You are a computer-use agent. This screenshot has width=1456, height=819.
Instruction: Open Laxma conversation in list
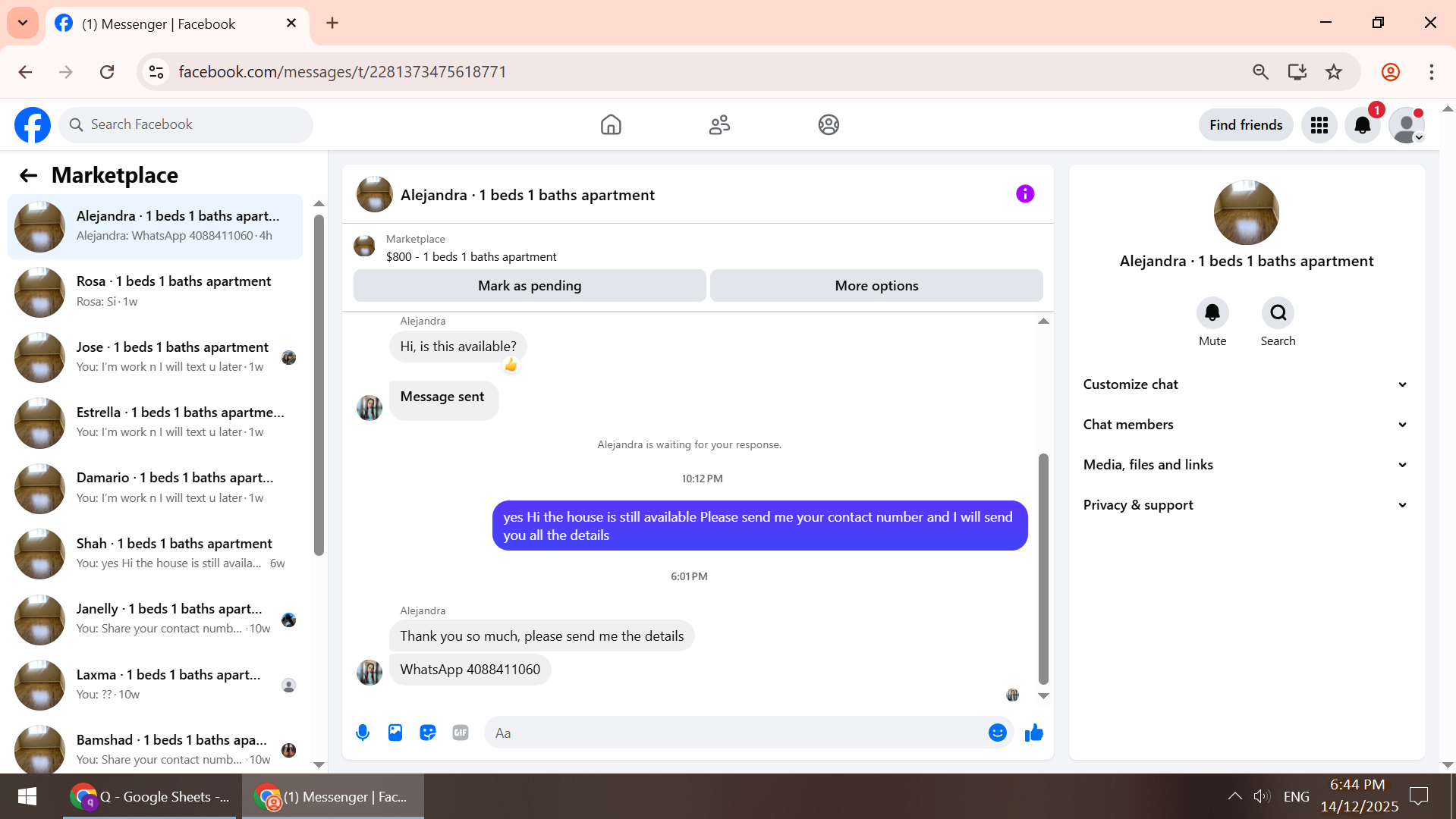156,686
